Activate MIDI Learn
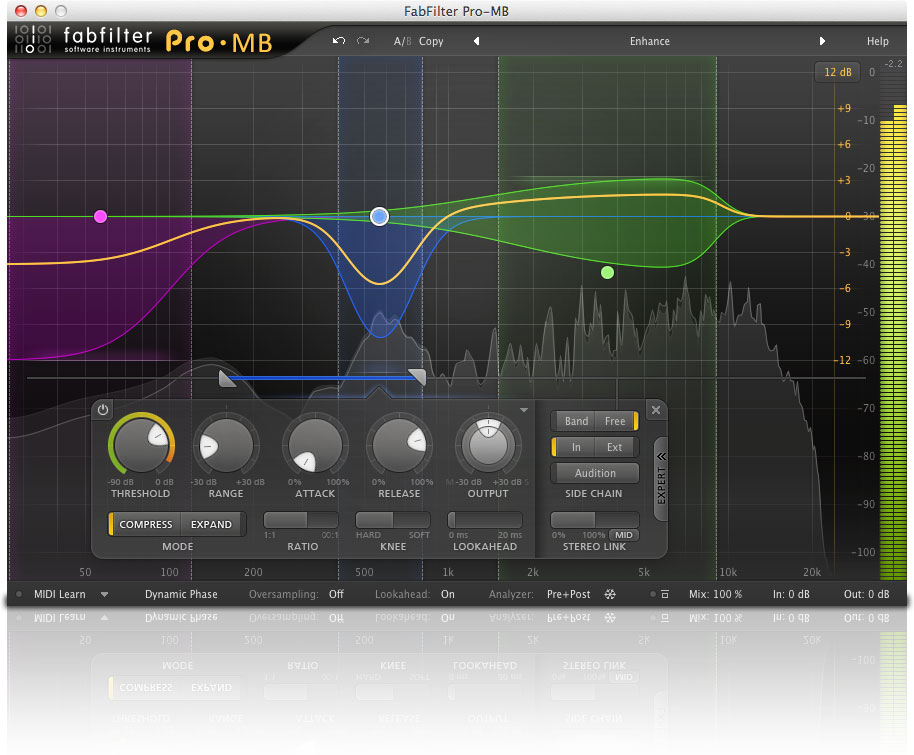This screenshot has height=755, width=914. 57,594
